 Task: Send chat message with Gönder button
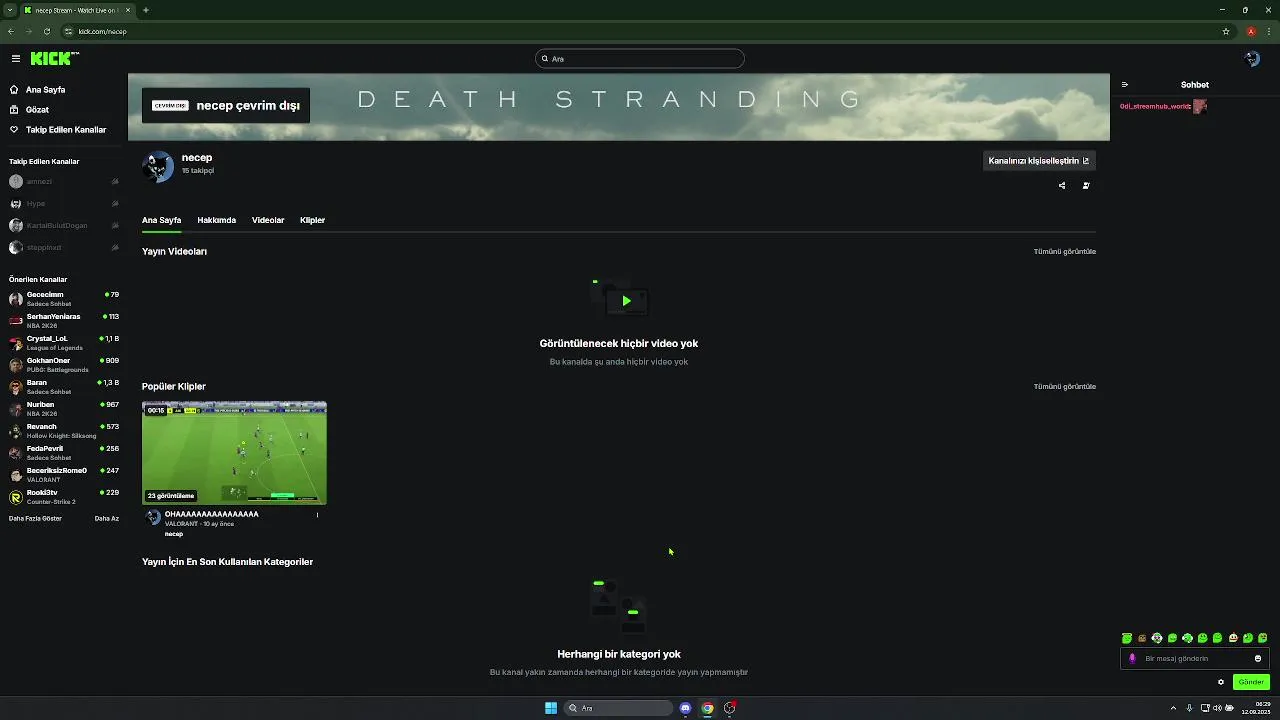click(x=1251, y=682)
